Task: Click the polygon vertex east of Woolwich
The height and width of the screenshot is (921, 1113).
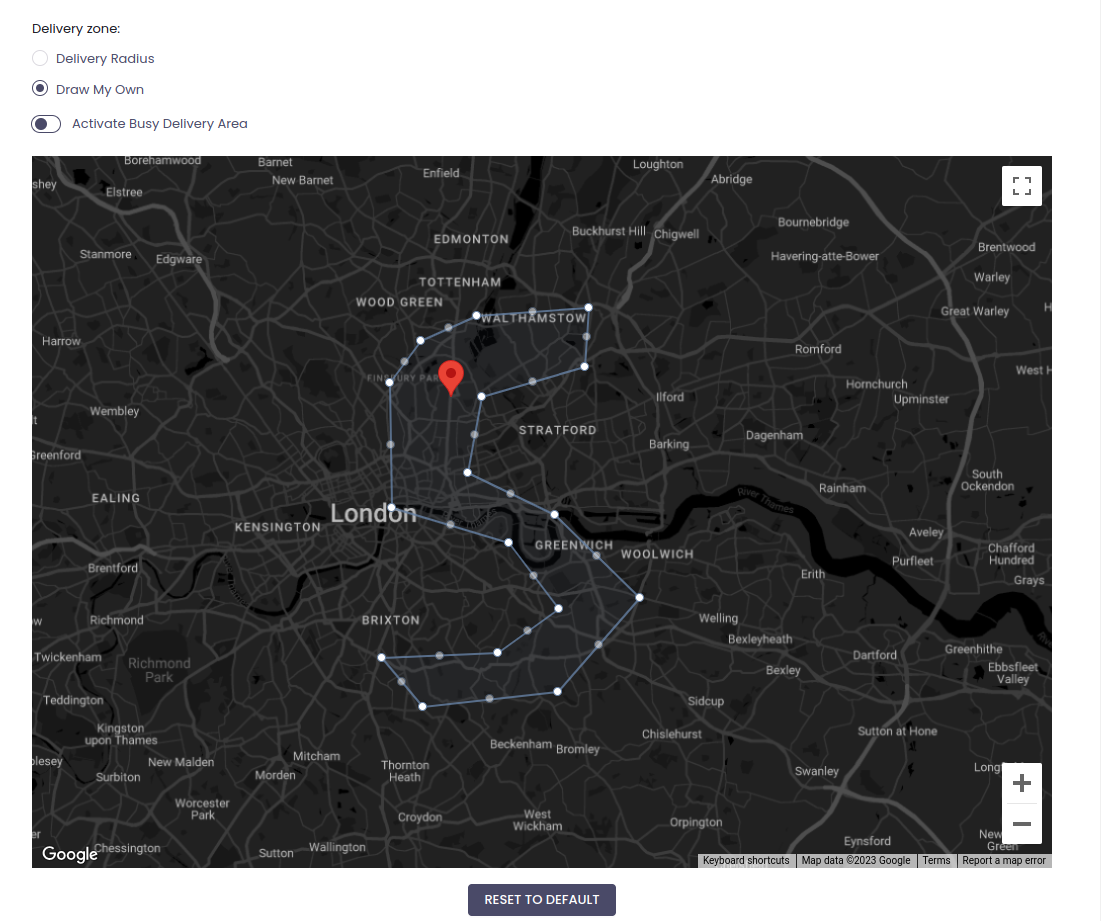Action: pos(640,597)
